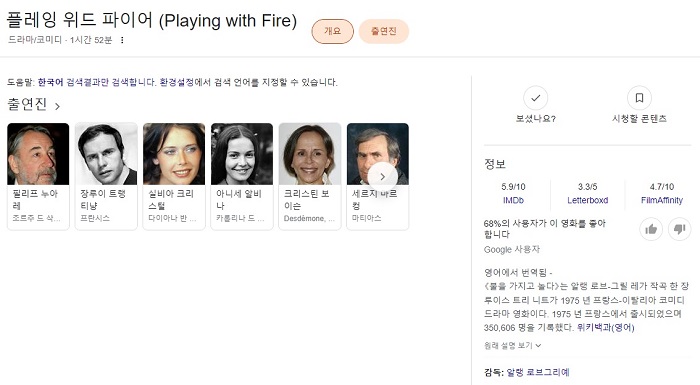Viewport: 700px width, 385px height.
Task: Switch to the 출연진 cast tab
Action: point(383,31)
